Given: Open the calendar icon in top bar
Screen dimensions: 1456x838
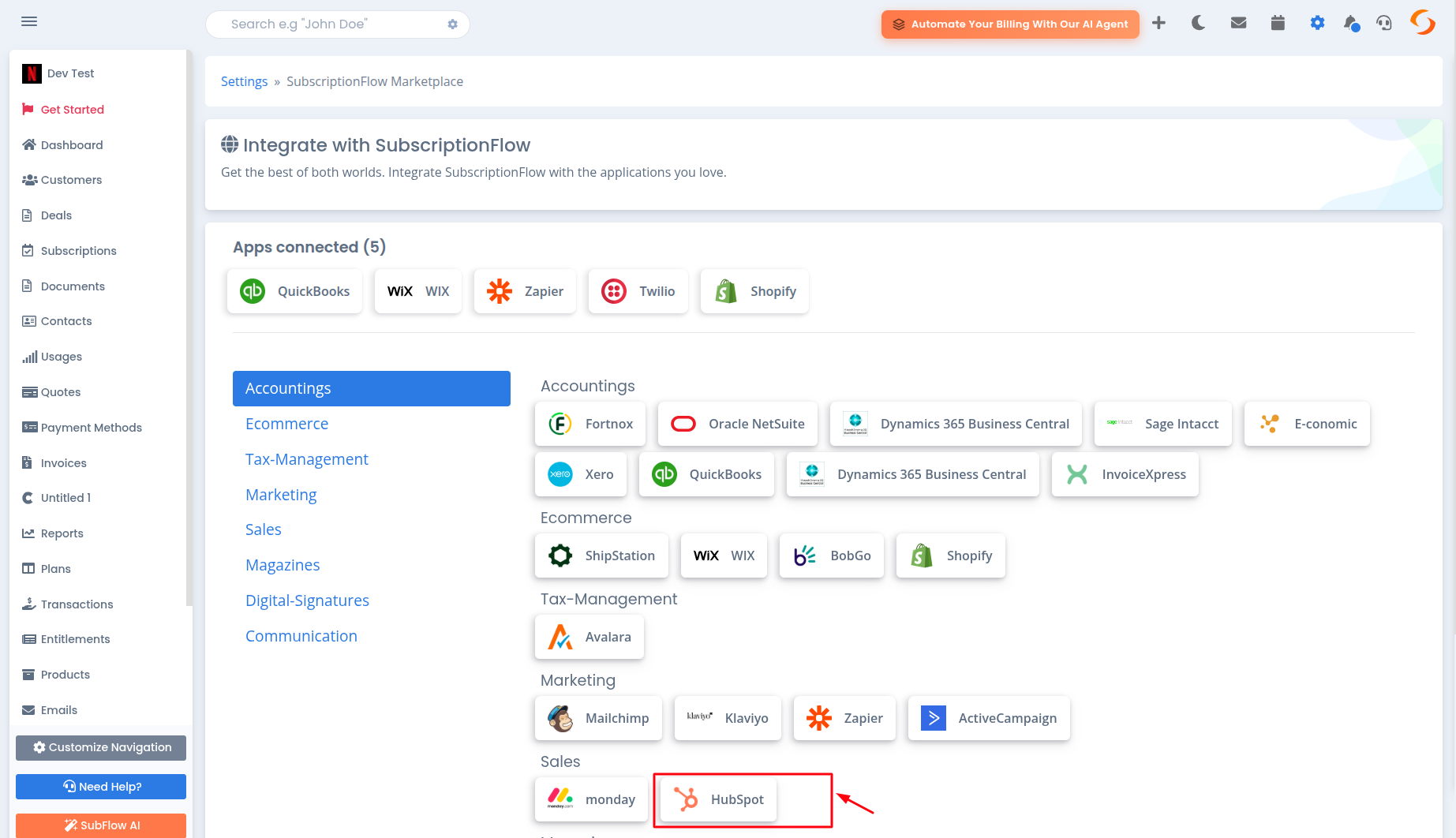Looking at the screenshot, I should pos(1278,23).
